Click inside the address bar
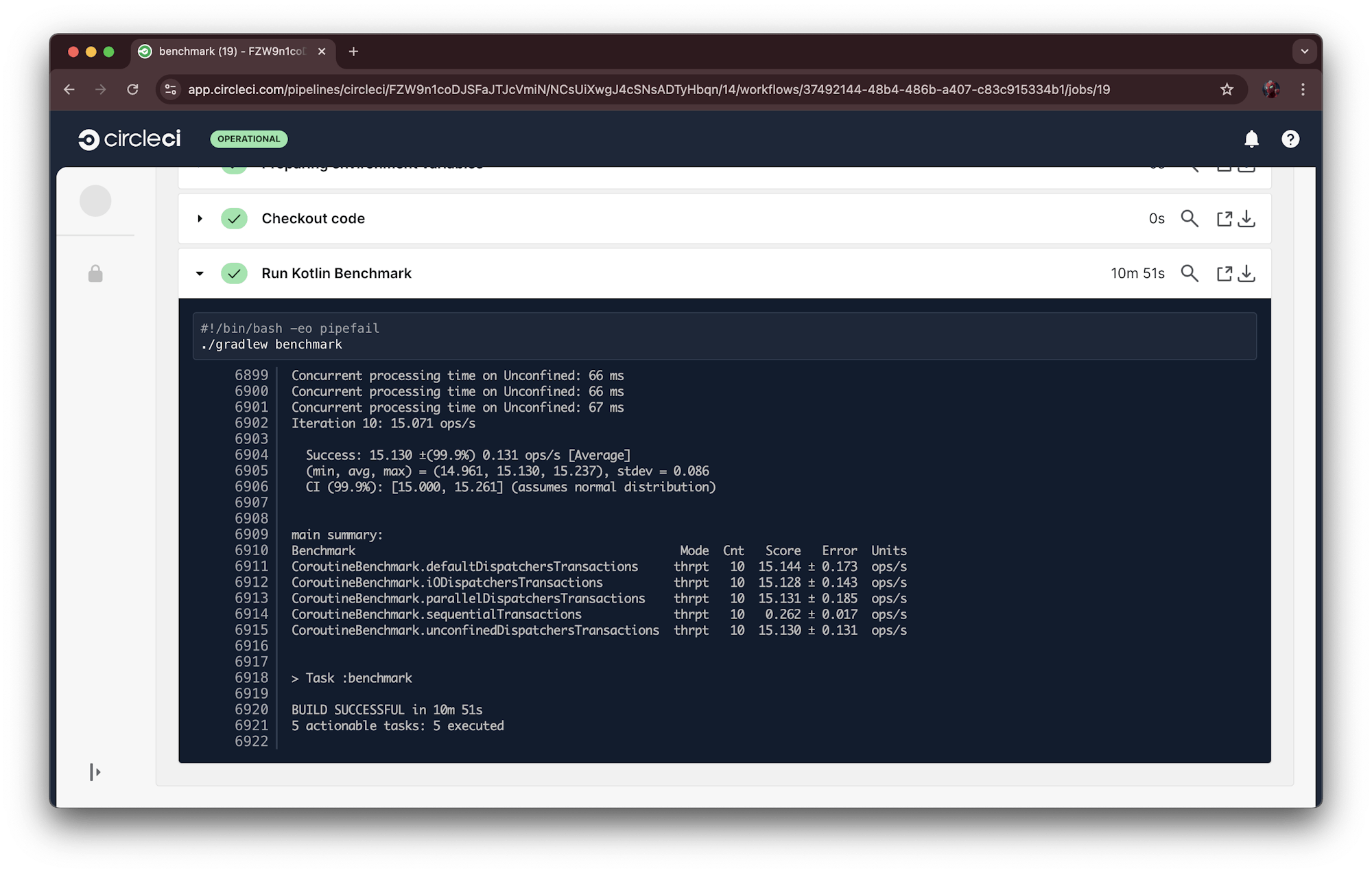Viewport: 1372px width, 873px height. point(549,89)
